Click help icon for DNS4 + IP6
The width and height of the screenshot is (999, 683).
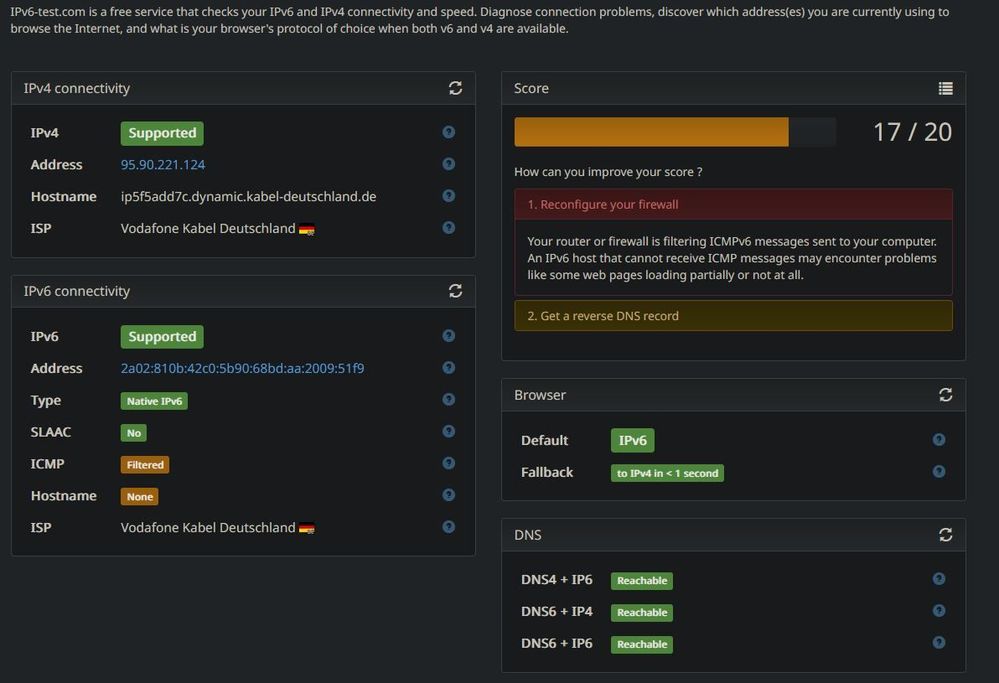coord(939,579)
